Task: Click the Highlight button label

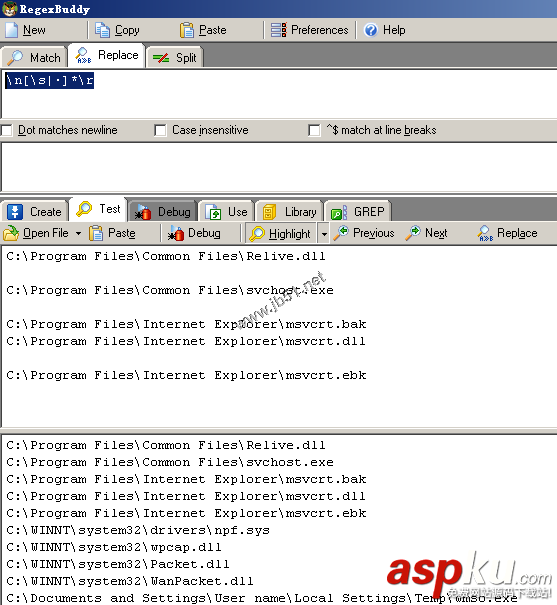Action: click(290, 234)
